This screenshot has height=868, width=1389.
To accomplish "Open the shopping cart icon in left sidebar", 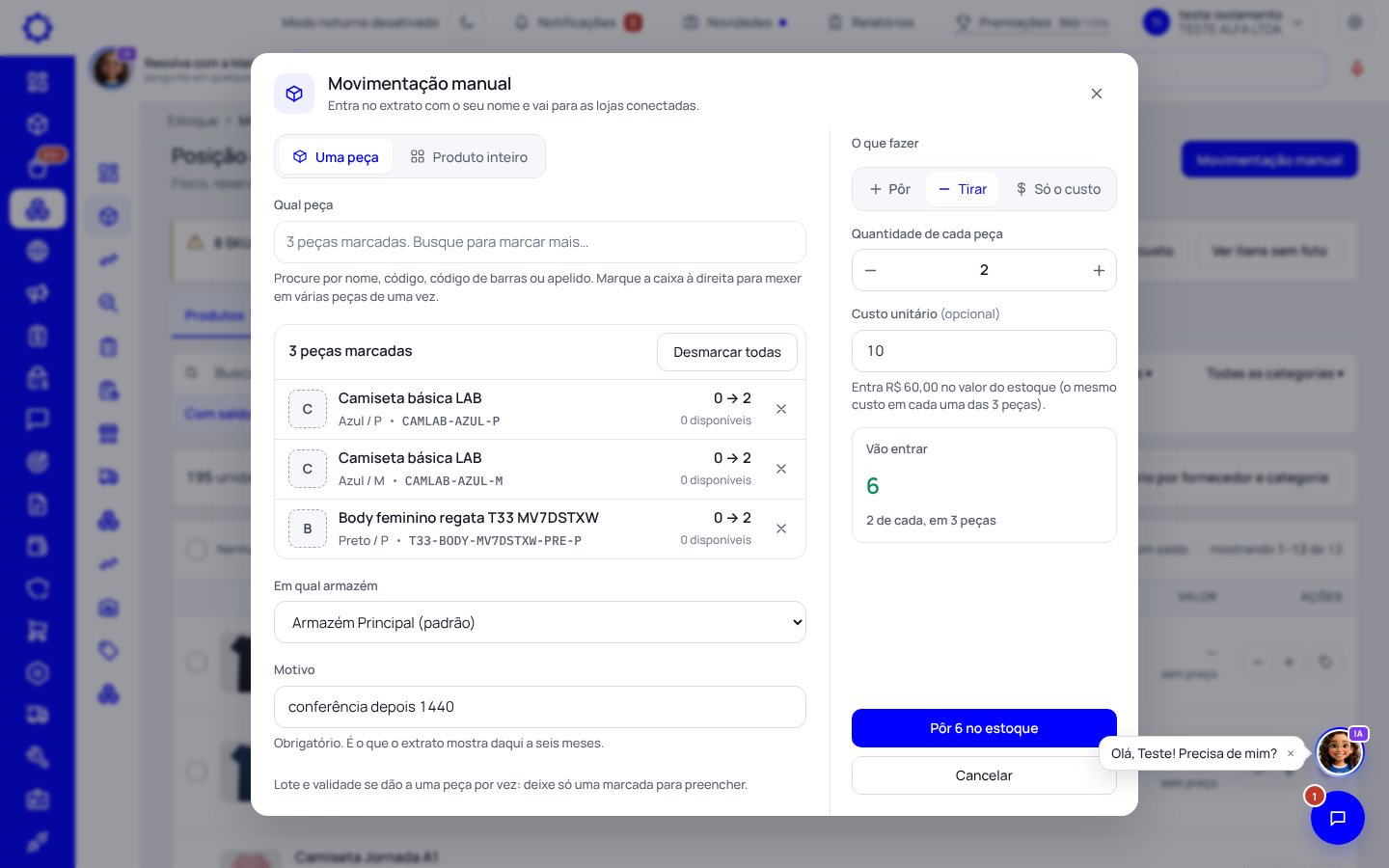I will tap(38, 631).
